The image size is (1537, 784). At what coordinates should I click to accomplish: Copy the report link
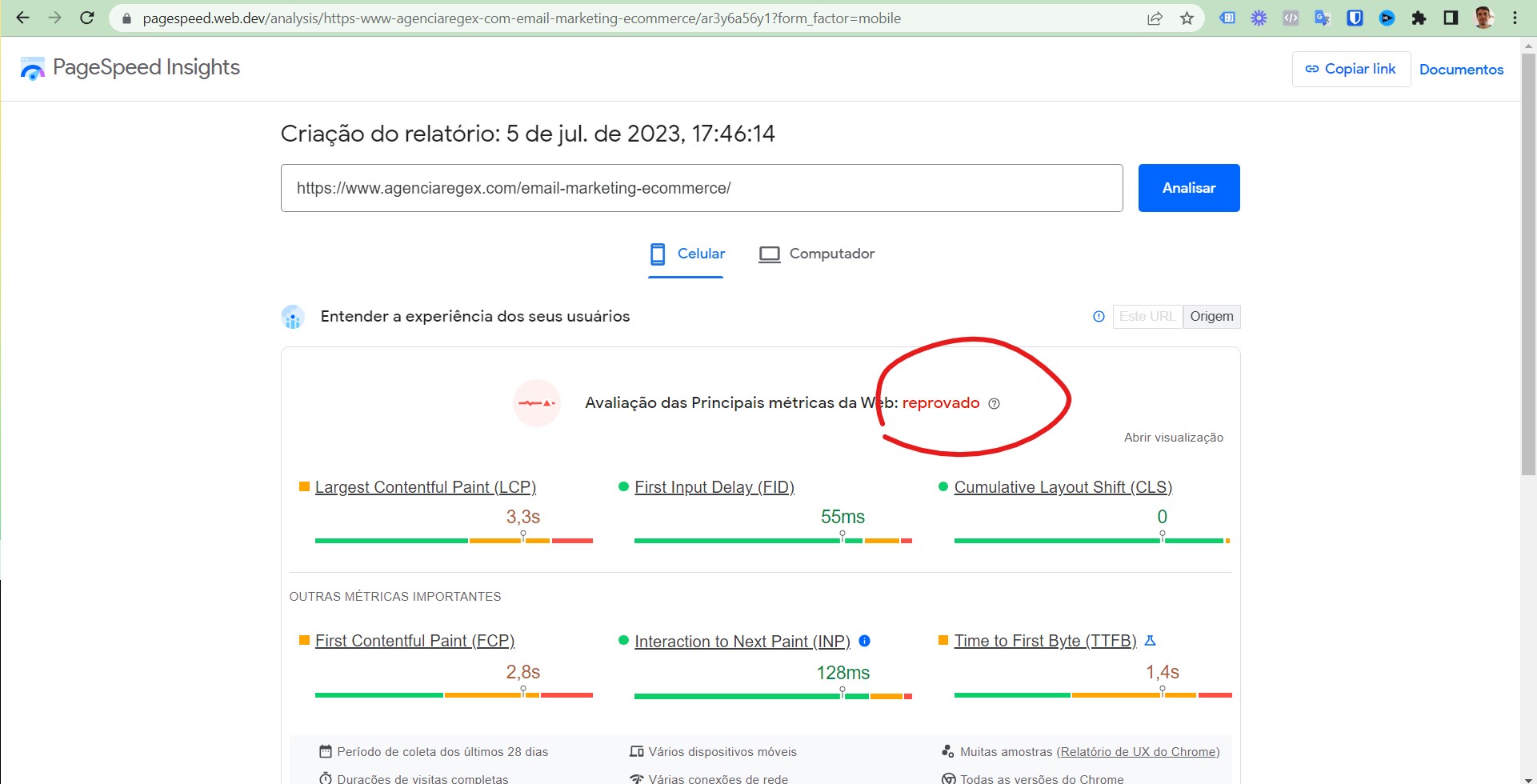tap(1351, 70)
